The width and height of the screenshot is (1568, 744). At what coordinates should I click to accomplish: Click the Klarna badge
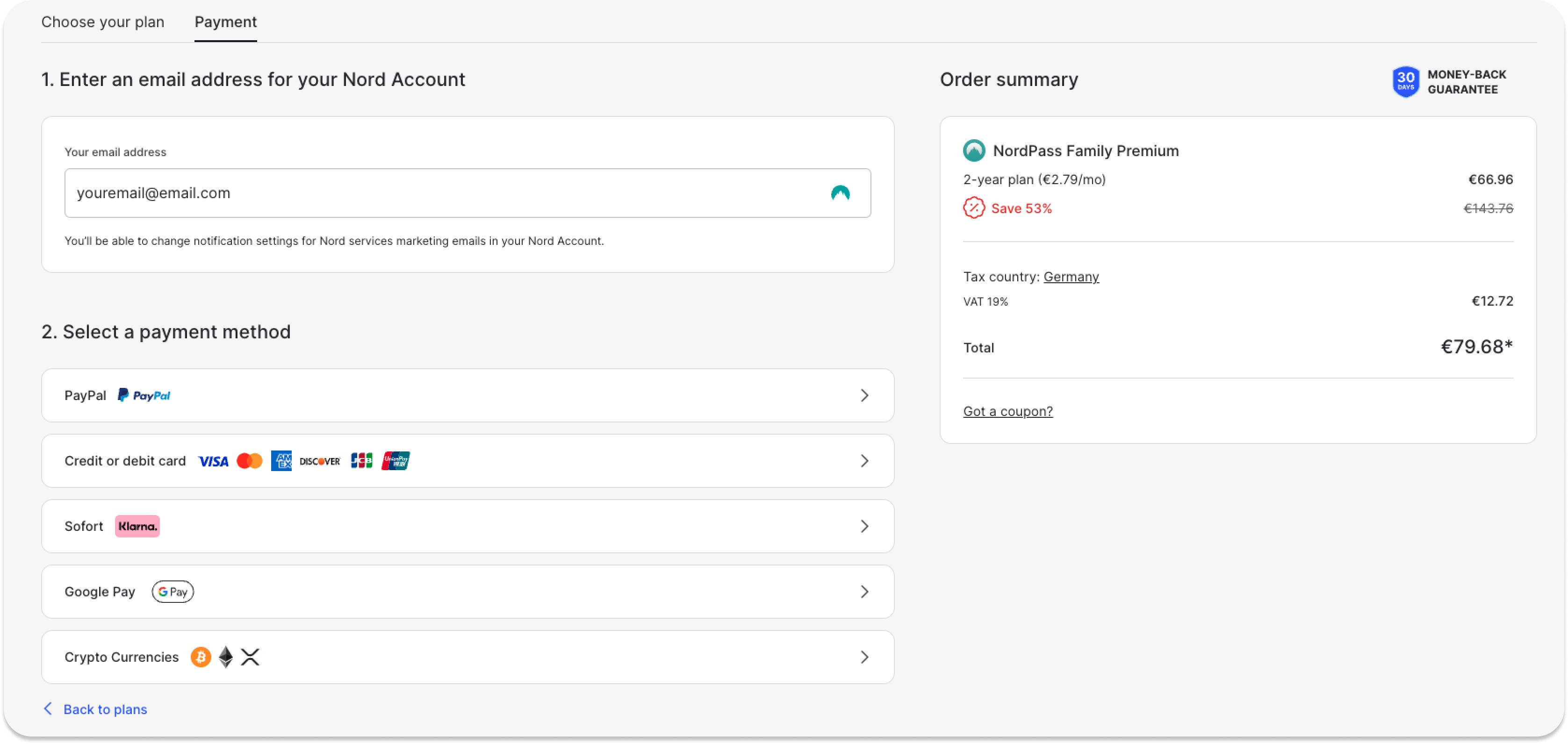click(137, 526)
